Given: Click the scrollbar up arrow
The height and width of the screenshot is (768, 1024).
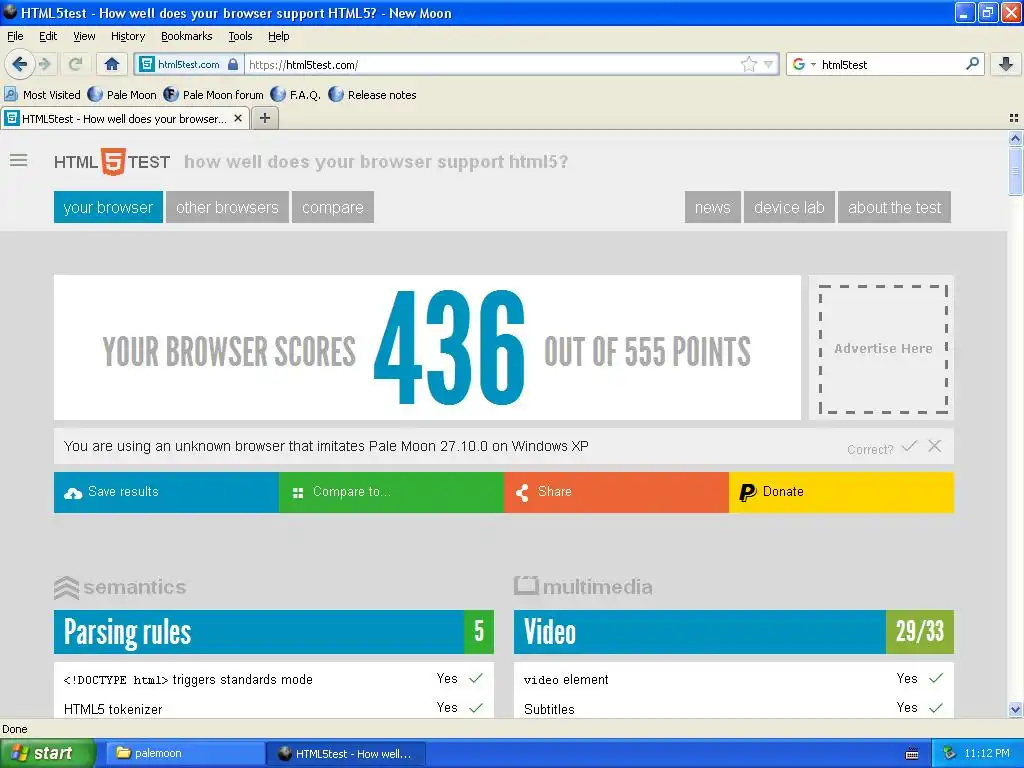Looking at the screenshot, I should 1015,138.
